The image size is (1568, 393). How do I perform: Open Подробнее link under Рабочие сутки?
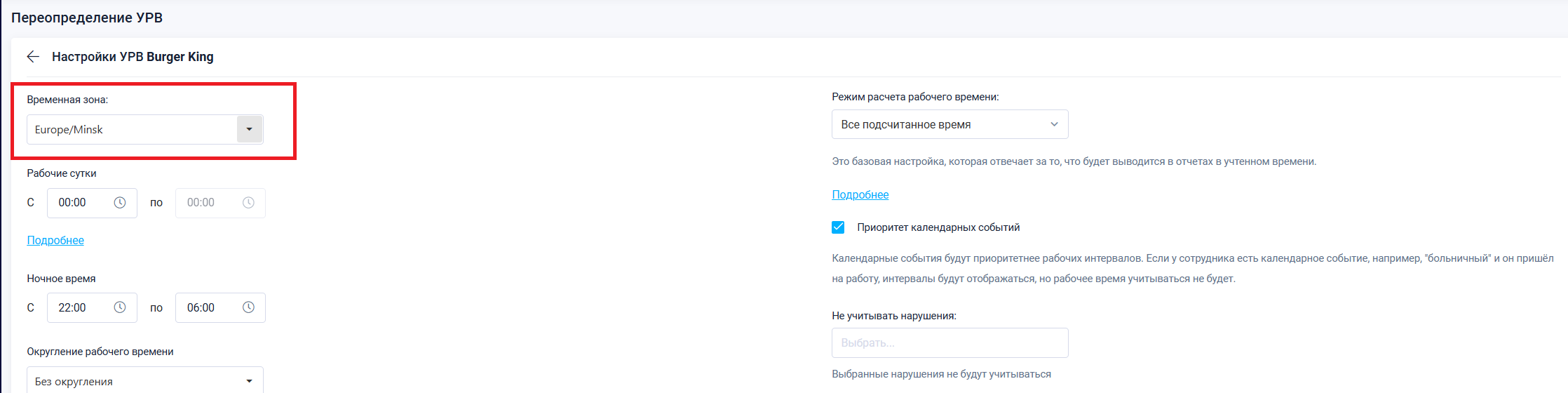(x=55, y=240)
